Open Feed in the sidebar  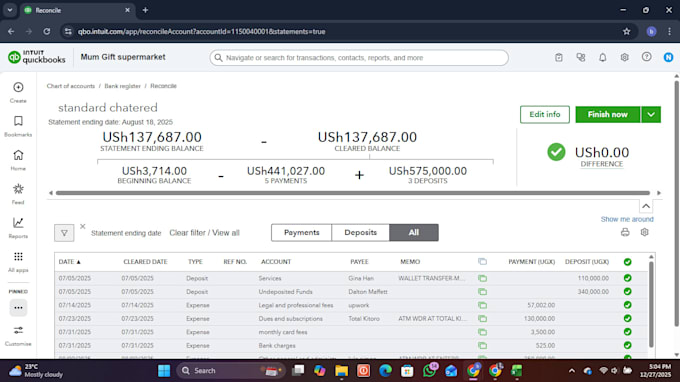coord(18,194)
